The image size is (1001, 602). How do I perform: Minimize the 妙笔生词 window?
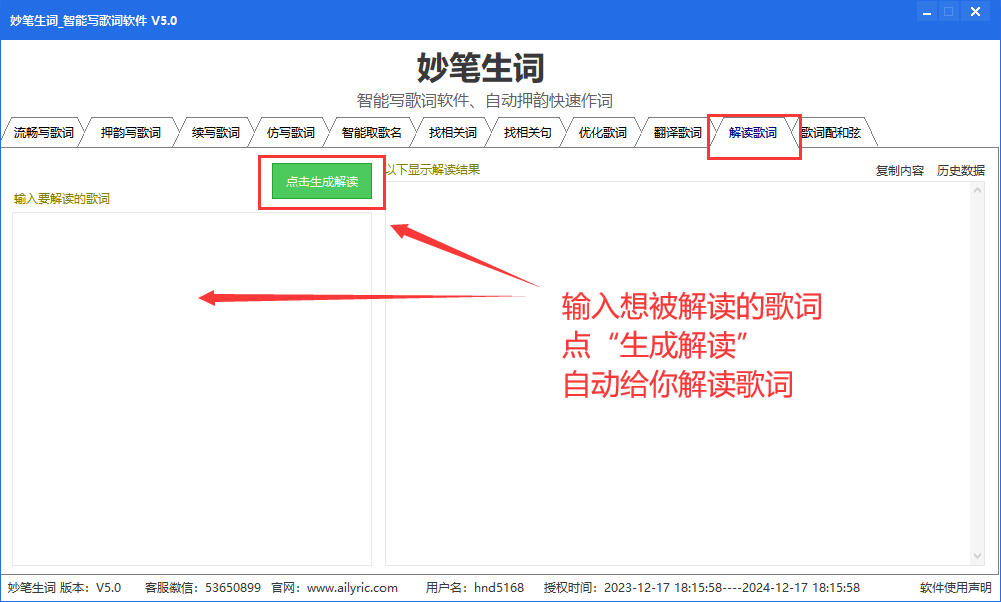pos(927,11)
